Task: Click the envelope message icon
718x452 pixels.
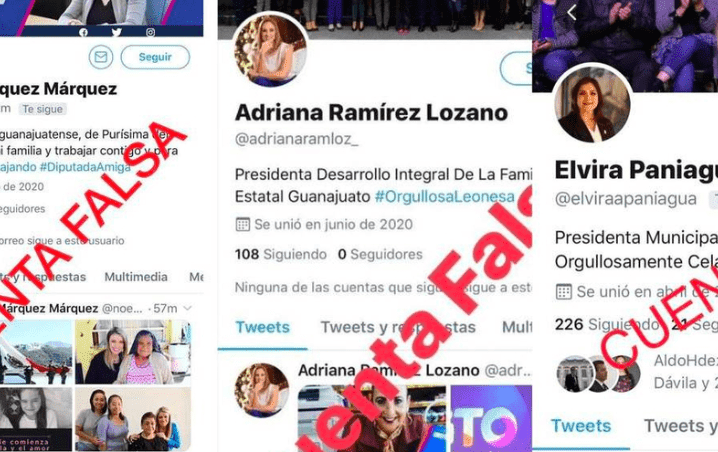Action: tap(101, 57)
